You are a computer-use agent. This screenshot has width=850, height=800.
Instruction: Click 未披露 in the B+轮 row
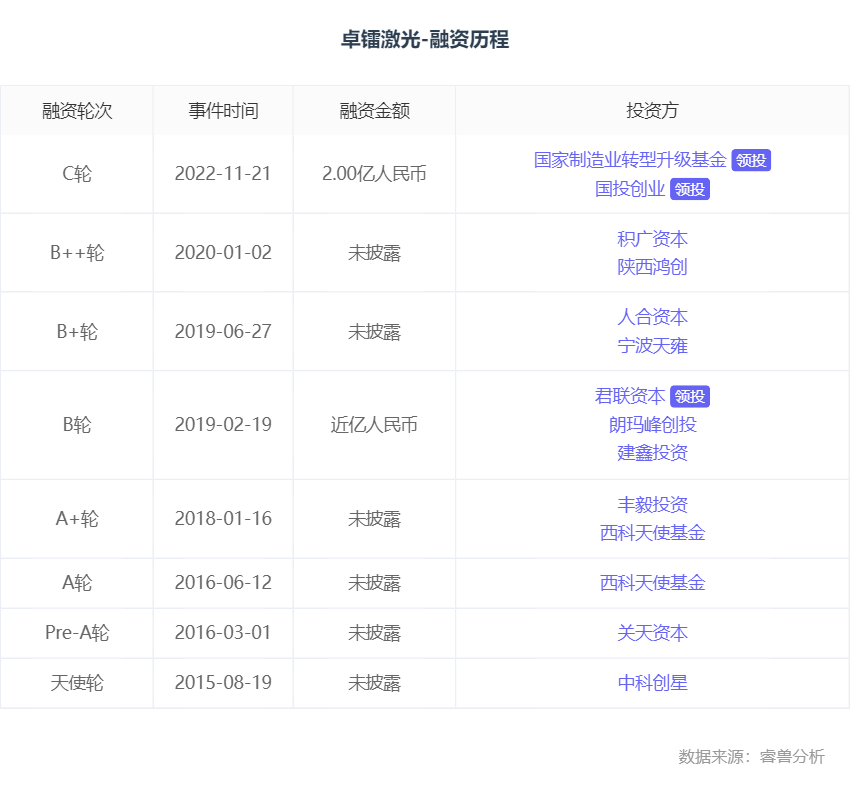click(x=374, y=331)
